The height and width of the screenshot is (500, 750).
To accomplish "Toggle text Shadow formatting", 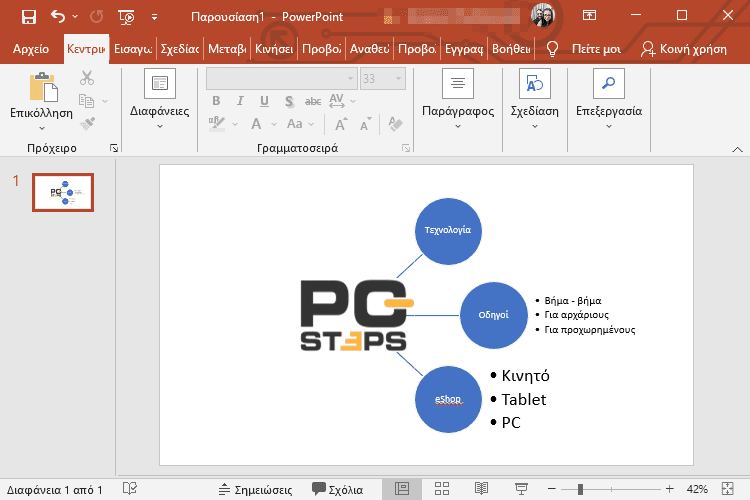I will (x=288, y=101).
